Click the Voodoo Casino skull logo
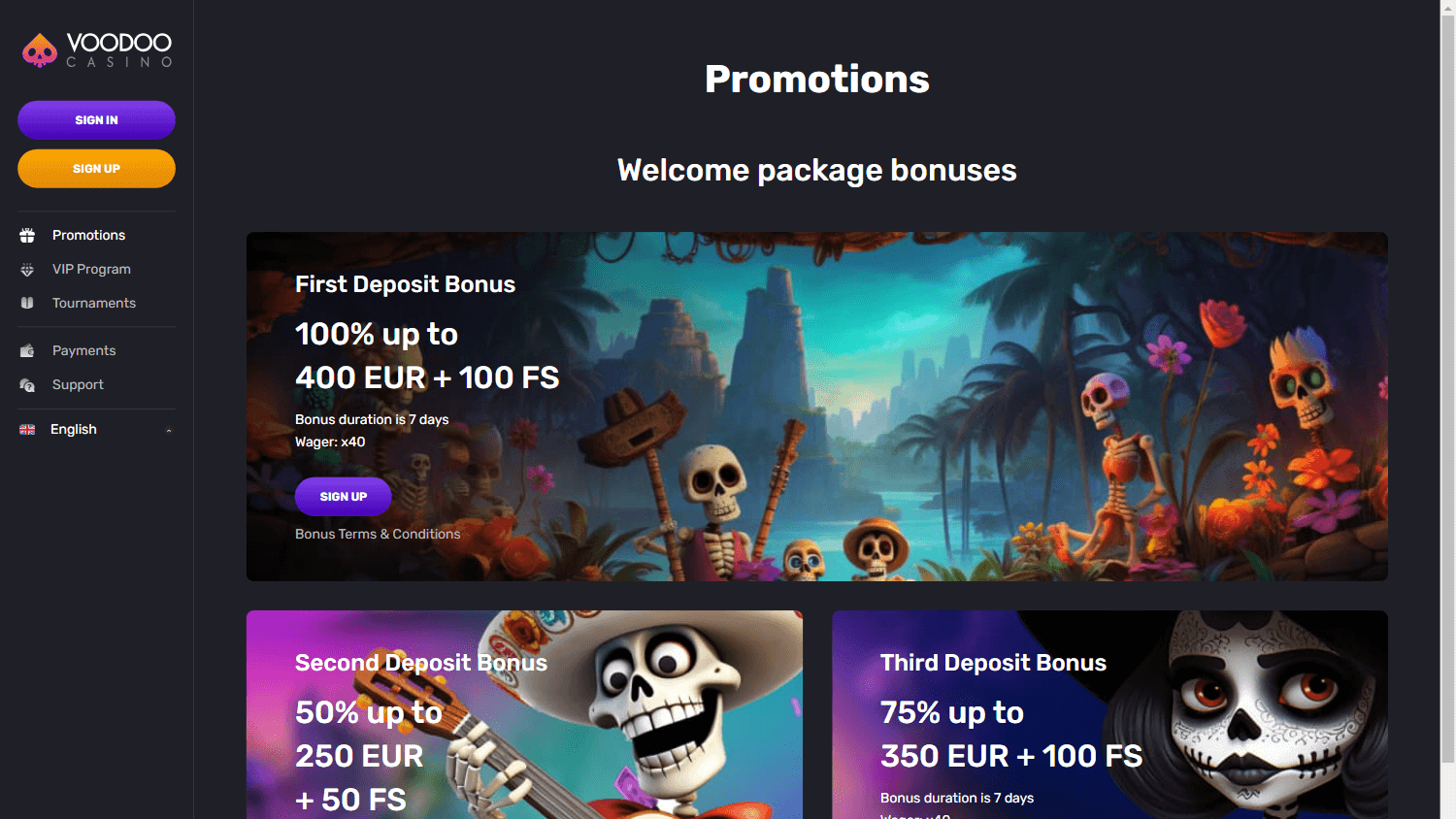 (x=40, y=50)
